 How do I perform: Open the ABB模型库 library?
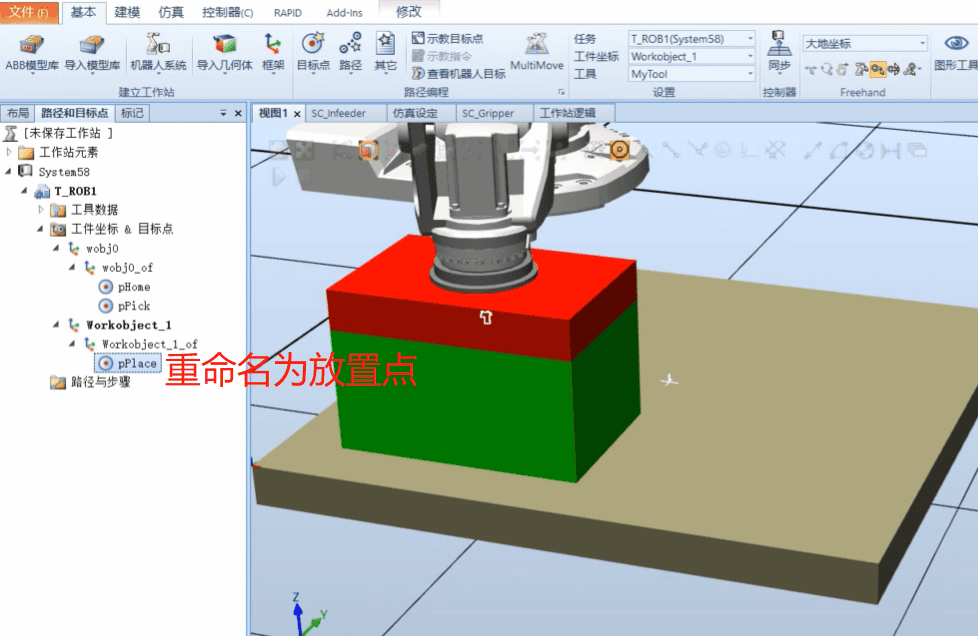31,52
